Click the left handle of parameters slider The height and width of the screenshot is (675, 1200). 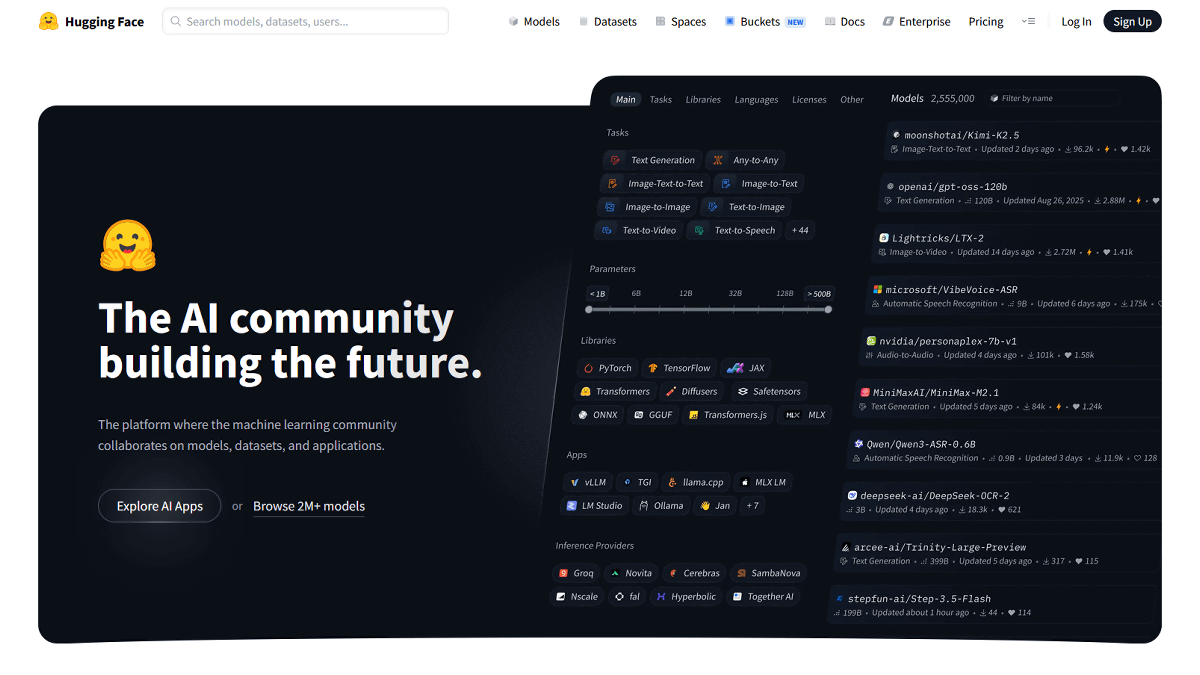[x=589, y=309]
